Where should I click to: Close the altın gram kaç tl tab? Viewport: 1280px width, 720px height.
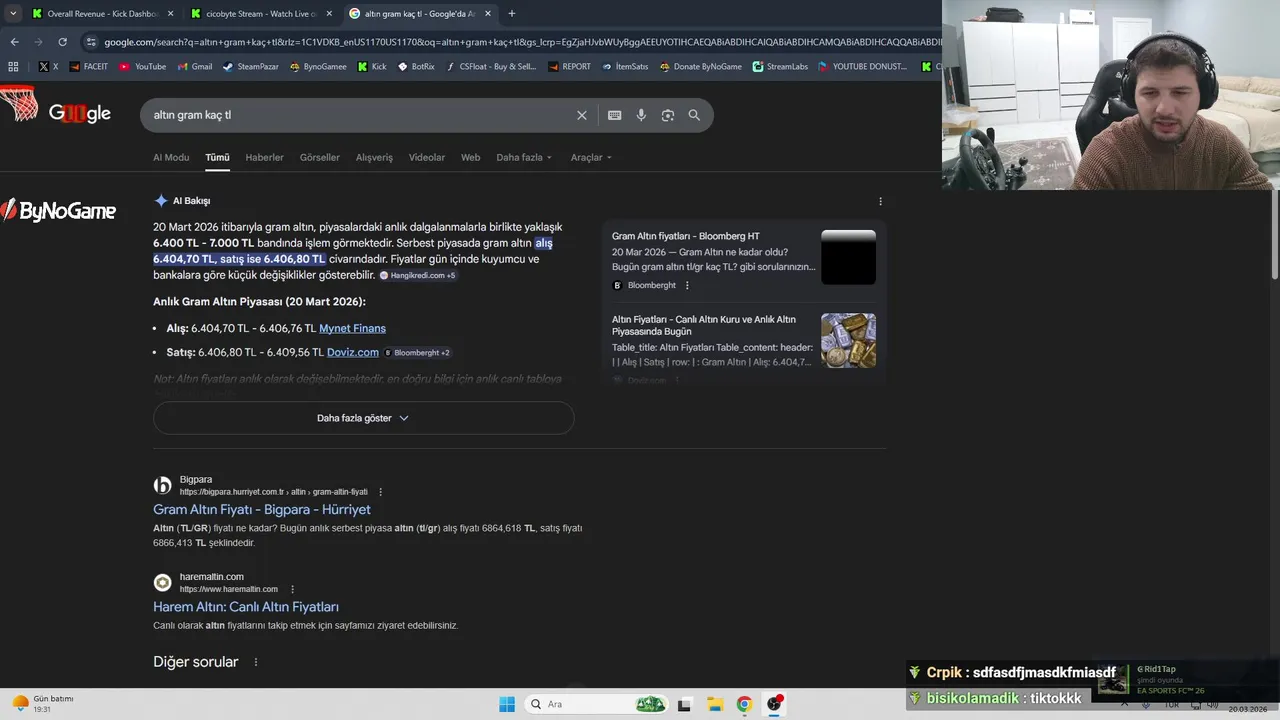[x=488, y=14]
